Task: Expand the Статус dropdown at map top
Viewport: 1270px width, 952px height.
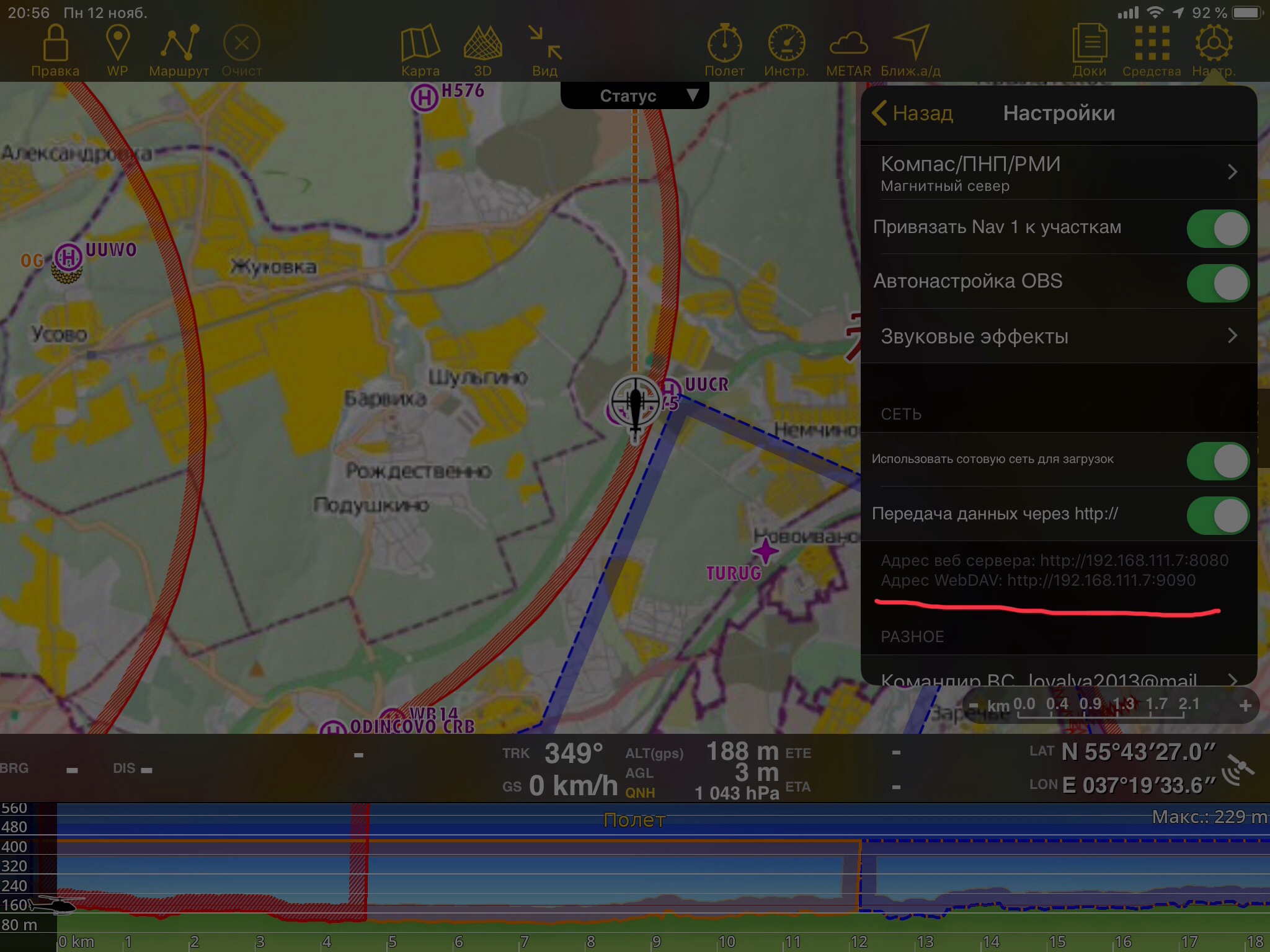Action: 634,95
